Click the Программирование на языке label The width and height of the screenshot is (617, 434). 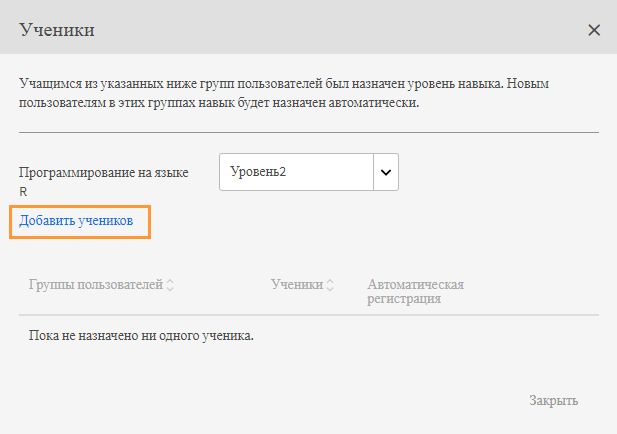click(x=104, y=173)
